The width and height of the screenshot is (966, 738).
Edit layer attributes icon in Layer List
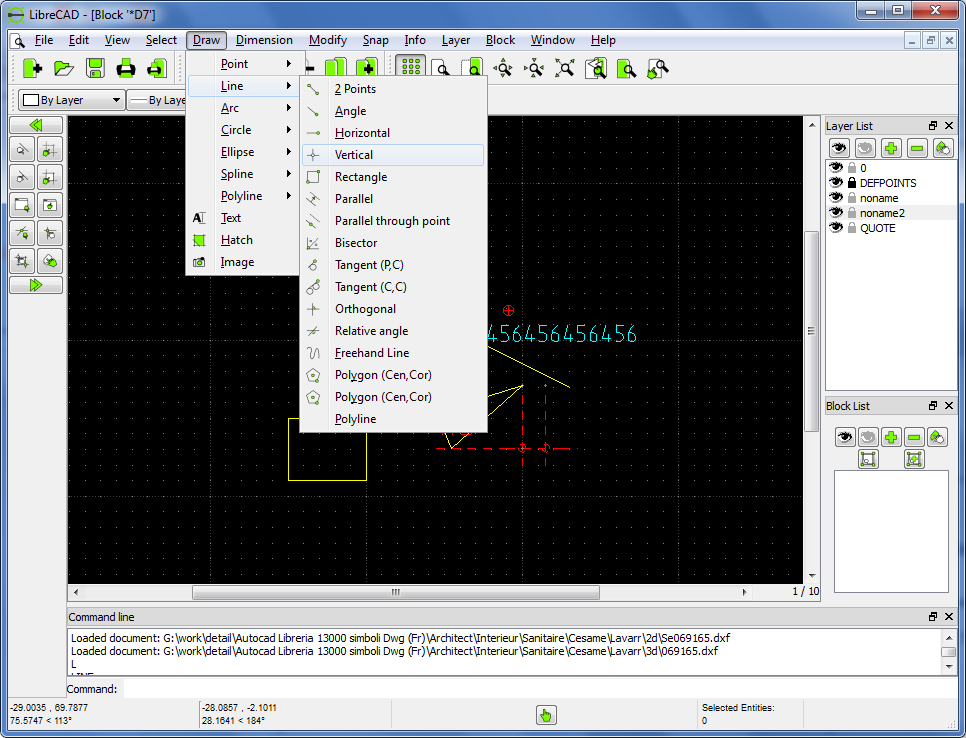pyautogui.click(x=943, y=148)
